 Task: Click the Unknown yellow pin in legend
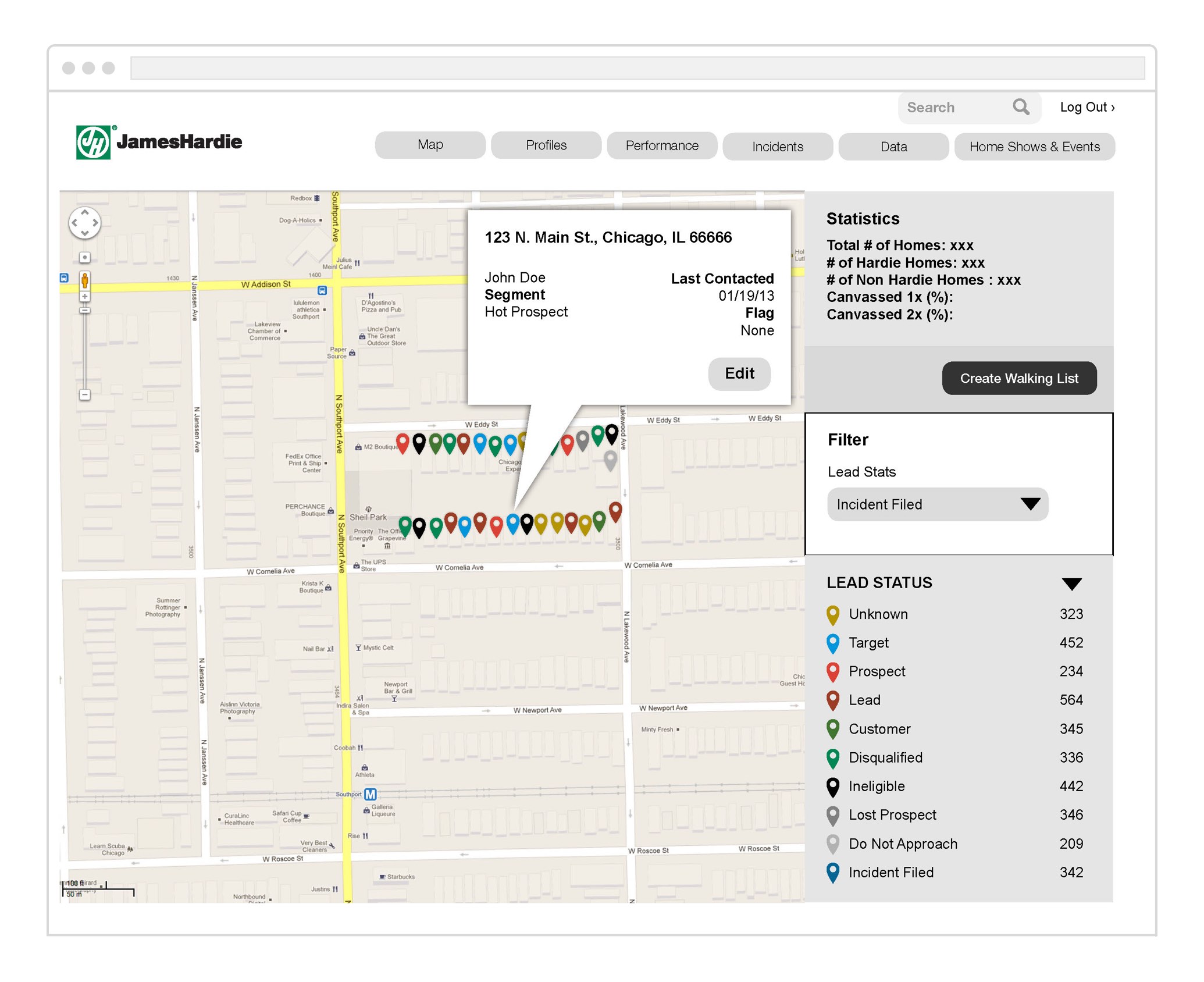coord(833,615)
